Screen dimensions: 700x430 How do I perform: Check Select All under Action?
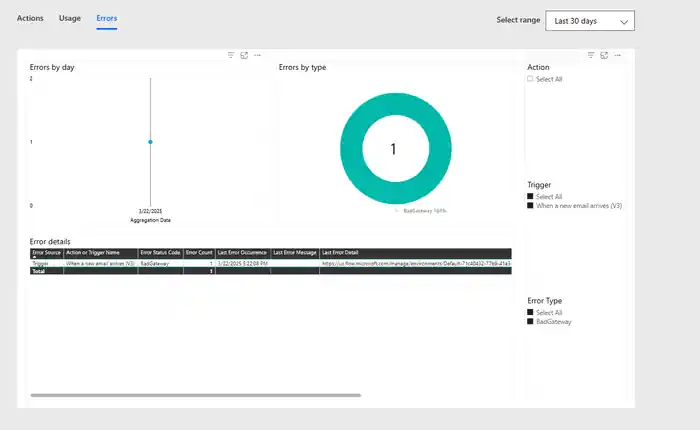pyautogui.click(x=530, y=79)
